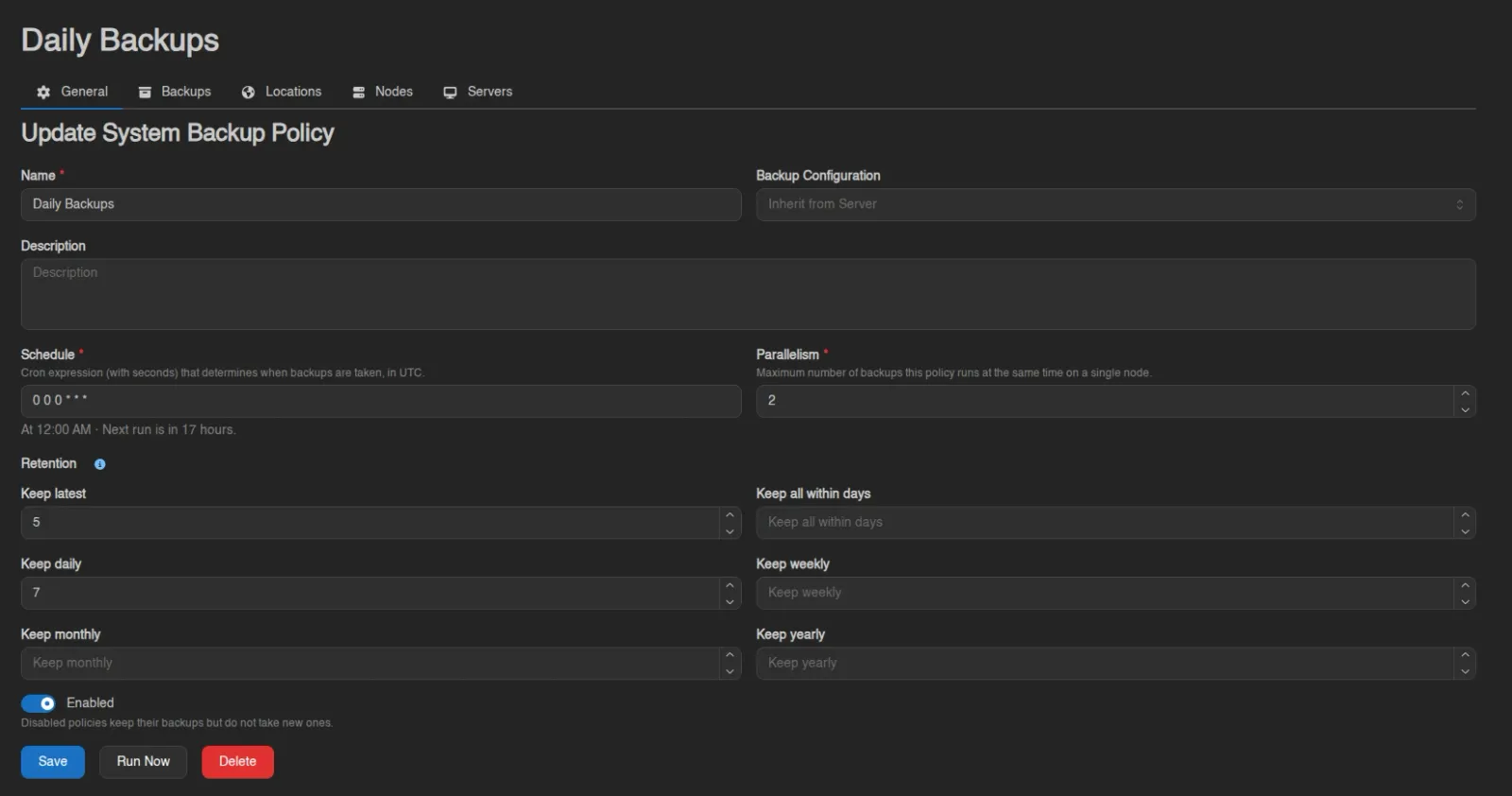1512x796 pixels.
Task: Increase the Keep yearly value
Action: point(1465,656)
